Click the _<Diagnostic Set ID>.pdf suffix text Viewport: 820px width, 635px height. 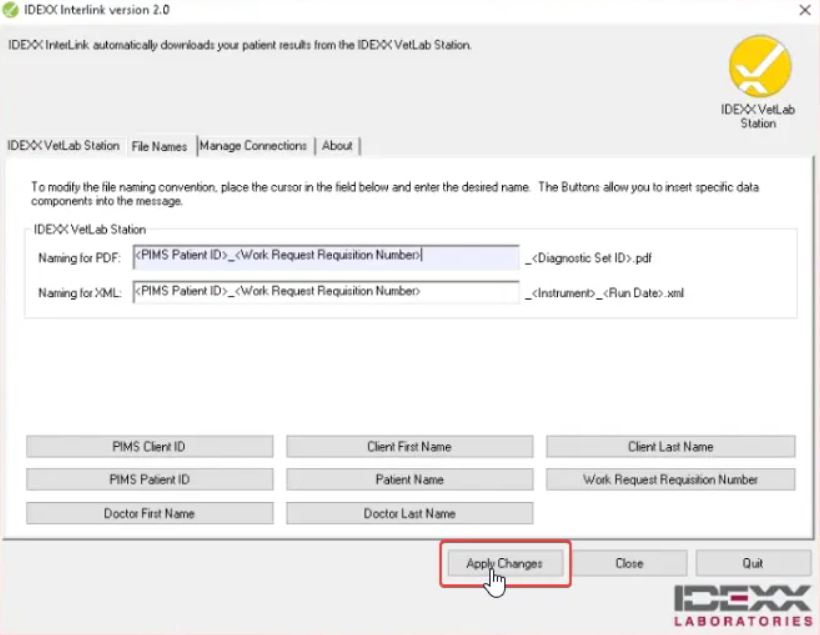tap(589, 258)
